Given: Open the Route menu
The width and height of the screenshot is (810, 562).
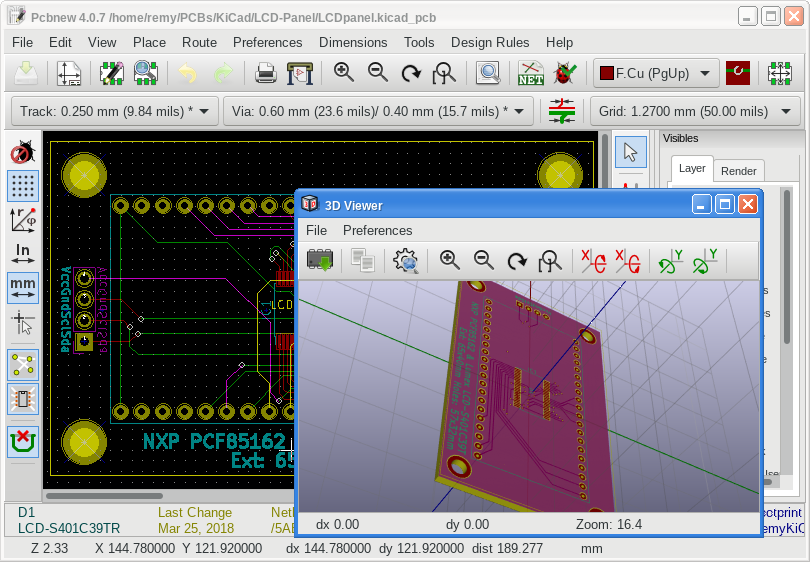Looking at the screenshot, I should point(199,42).
